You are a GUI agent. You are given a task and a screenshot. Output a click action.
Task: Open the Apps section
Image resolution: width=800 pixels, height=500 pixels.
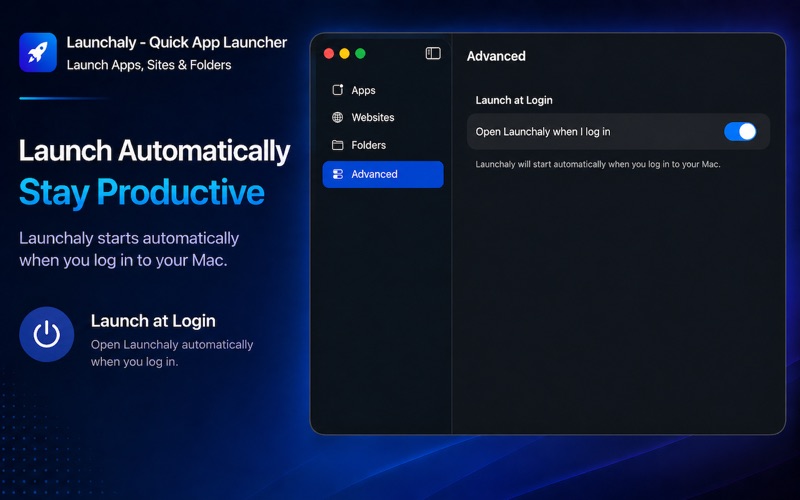pos(383,90)
